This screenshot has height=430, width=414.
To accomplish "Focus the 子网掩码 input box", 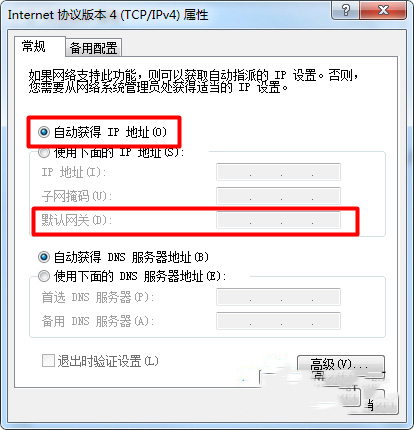I will click(x=278, y=196).
